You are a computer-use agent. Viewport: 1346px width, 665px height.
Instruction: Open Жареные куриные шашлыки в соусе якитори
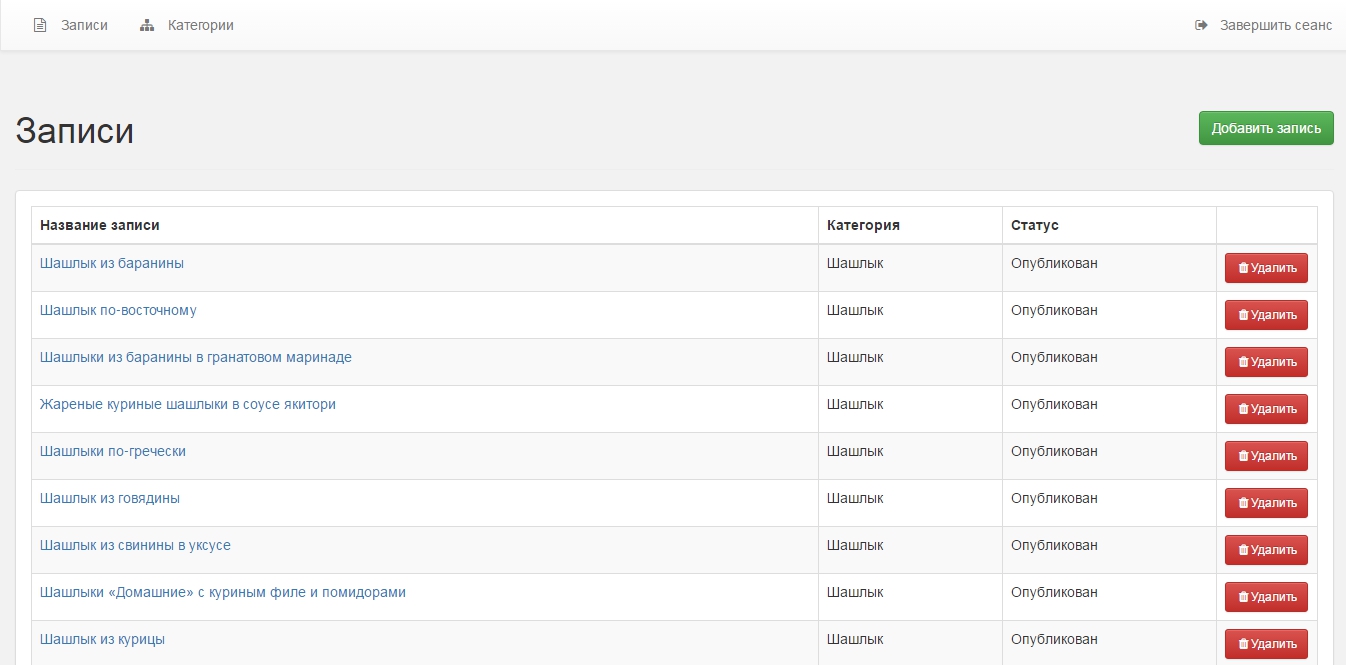point(188,404)
